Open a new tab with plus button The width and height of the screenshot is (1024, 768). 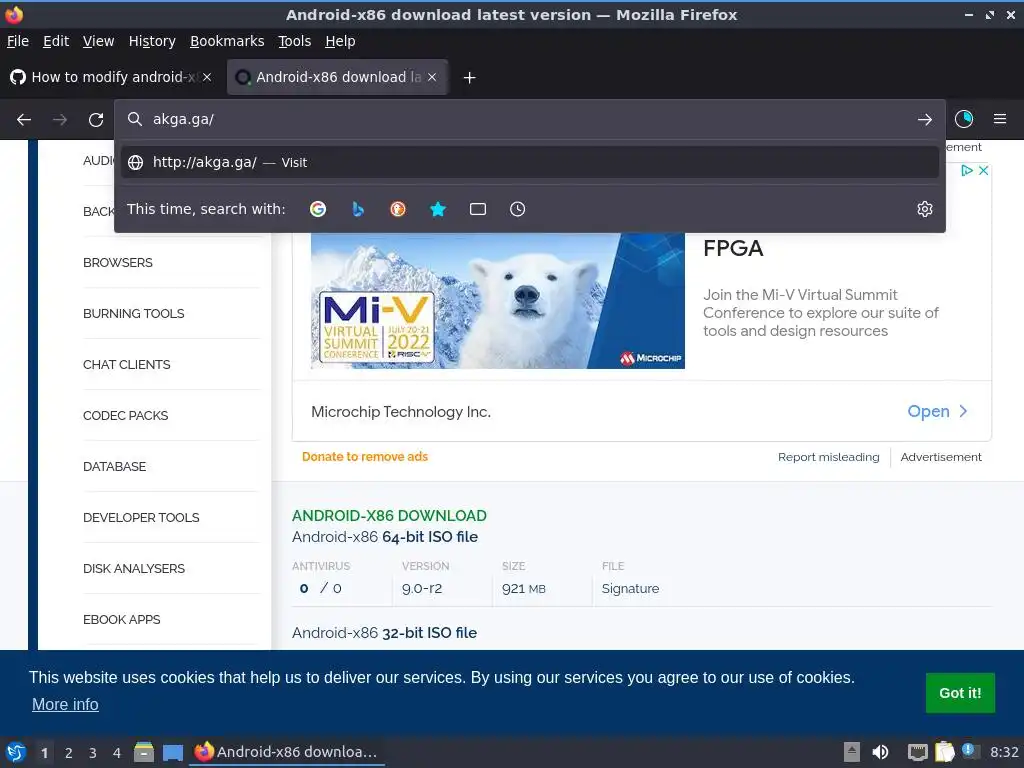tap(469, 78)
